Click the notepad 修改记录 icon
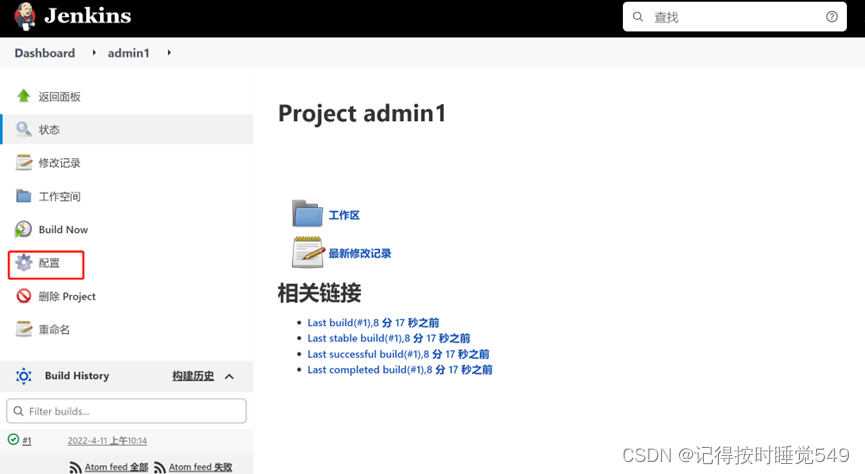The width and height of the screenshot is (865, 474). pyautogui.click(x=24, y=162)
